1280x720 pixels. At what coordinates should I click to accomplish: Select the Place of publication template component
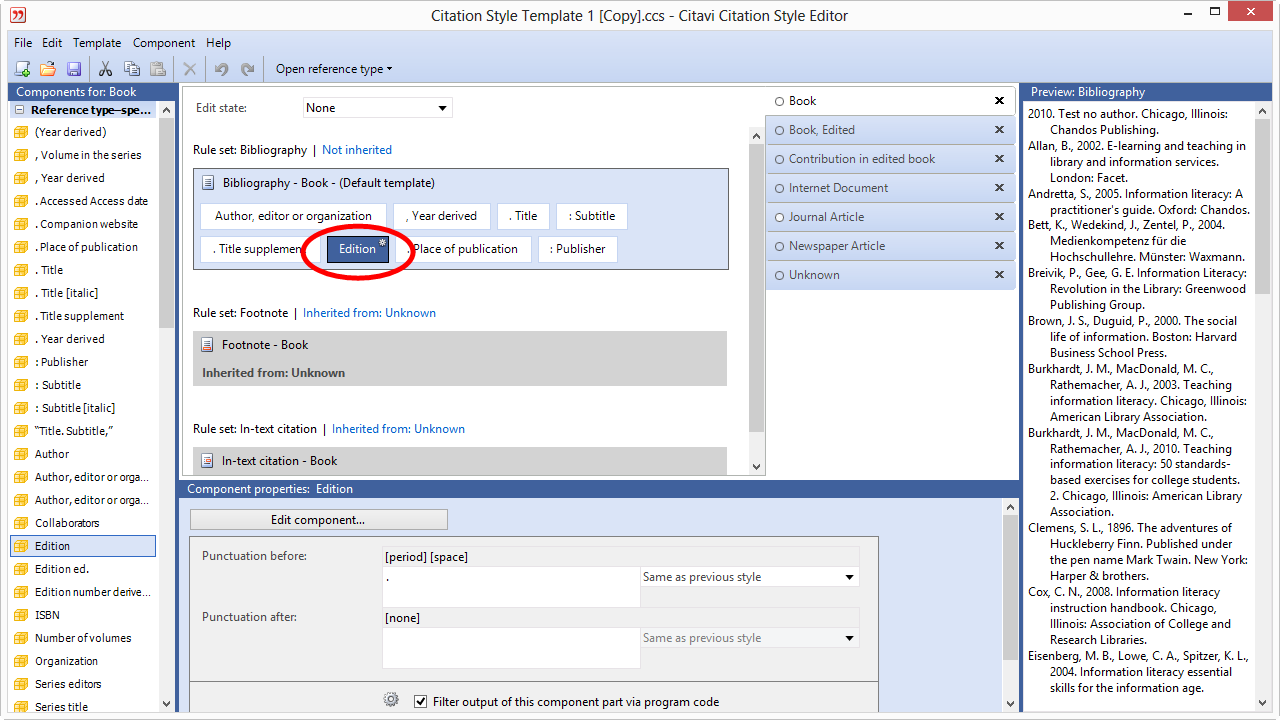[465, 249]
